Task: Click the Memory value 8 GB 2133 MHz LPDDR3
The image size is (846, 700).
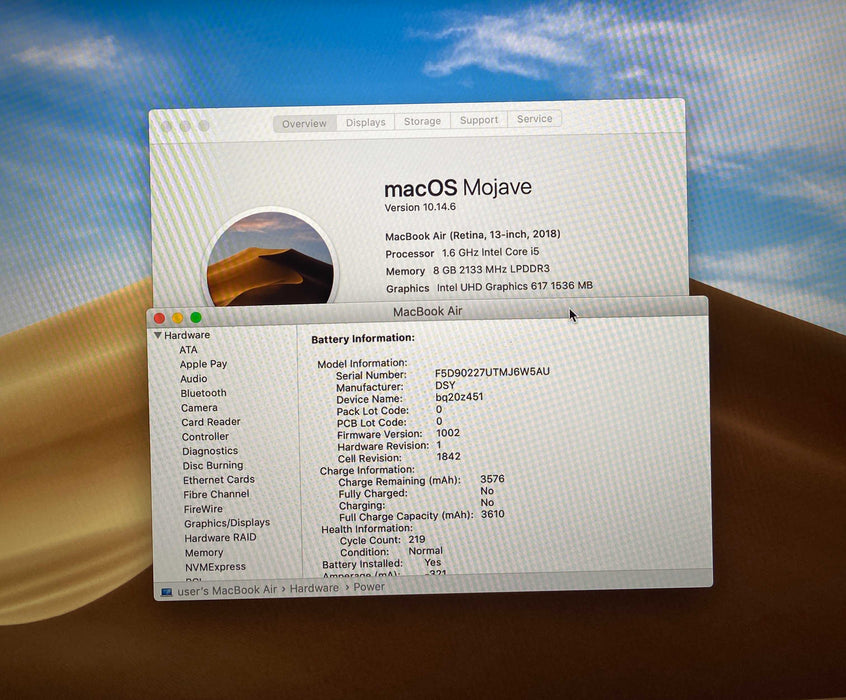Action: click(x=492, y=269)
